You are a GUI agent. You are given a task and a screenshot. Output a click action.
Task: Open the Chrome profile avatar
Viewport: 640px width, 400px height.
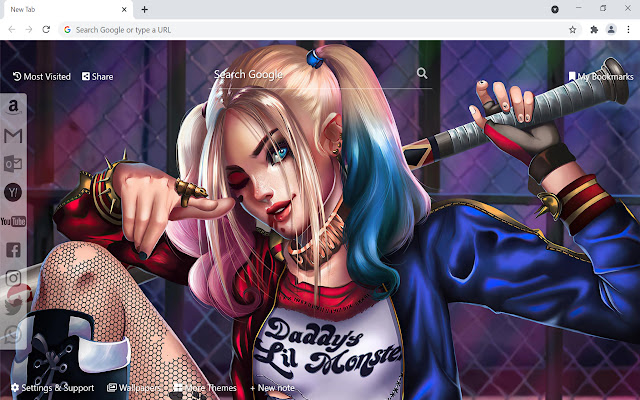[611, 29]
